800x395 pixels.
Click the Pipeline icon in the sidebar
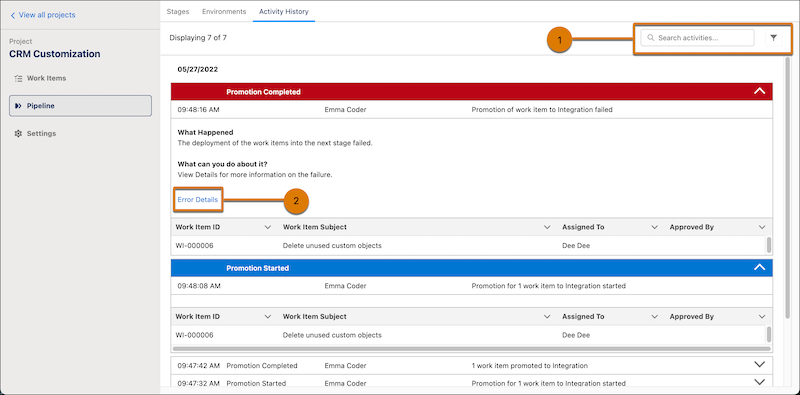coord(18,106)
